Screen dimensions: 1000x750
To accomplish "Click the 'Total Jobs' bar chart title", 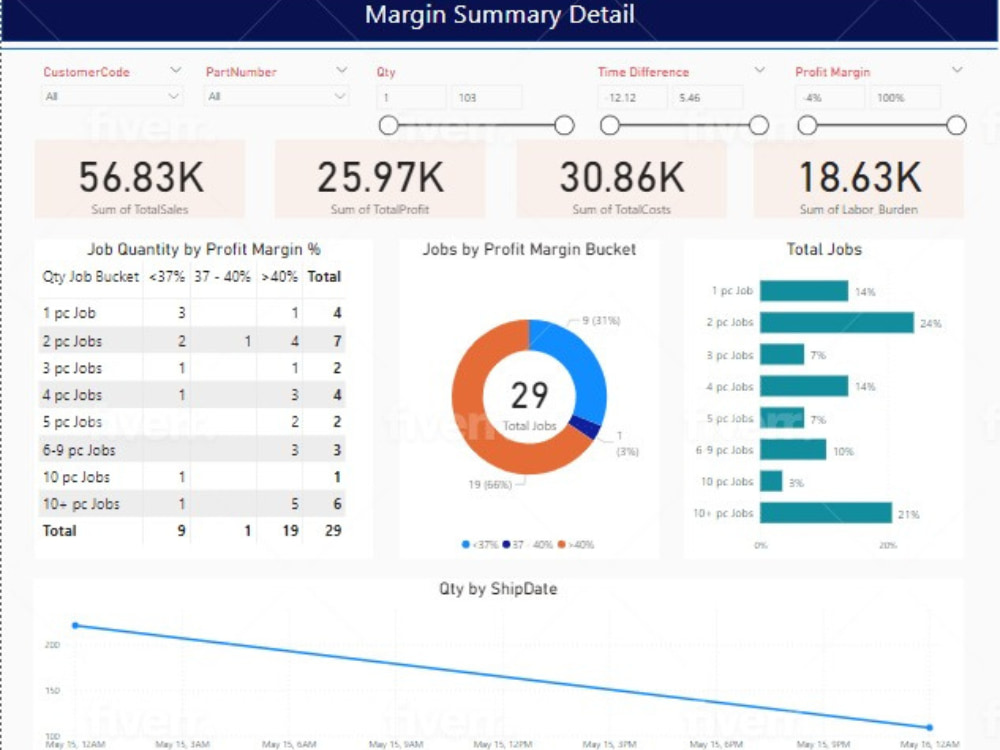I will (824, 249).
